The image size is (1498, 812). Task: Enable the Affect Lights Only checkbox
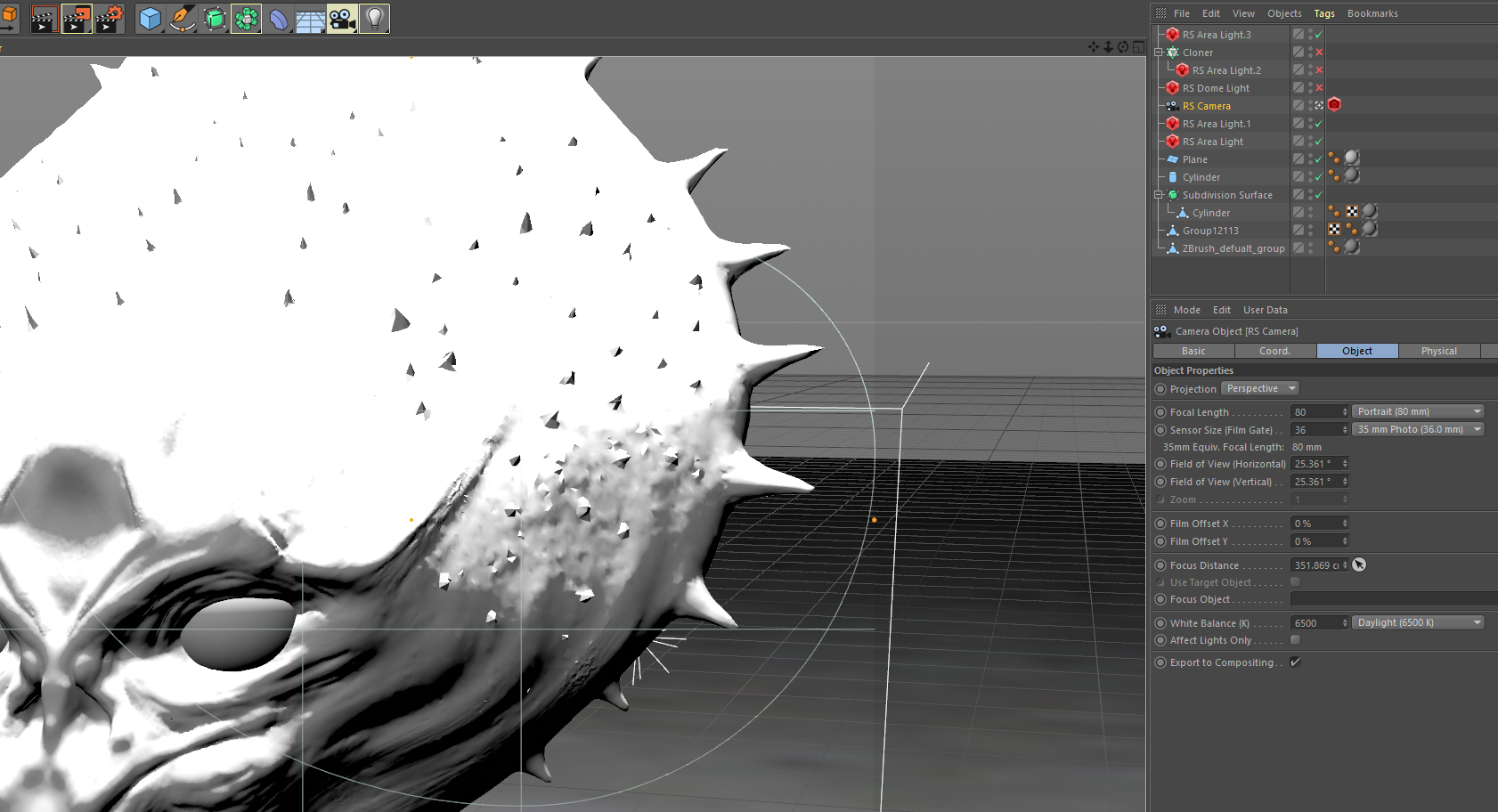pyautogui.click(x=1296, y=640)
